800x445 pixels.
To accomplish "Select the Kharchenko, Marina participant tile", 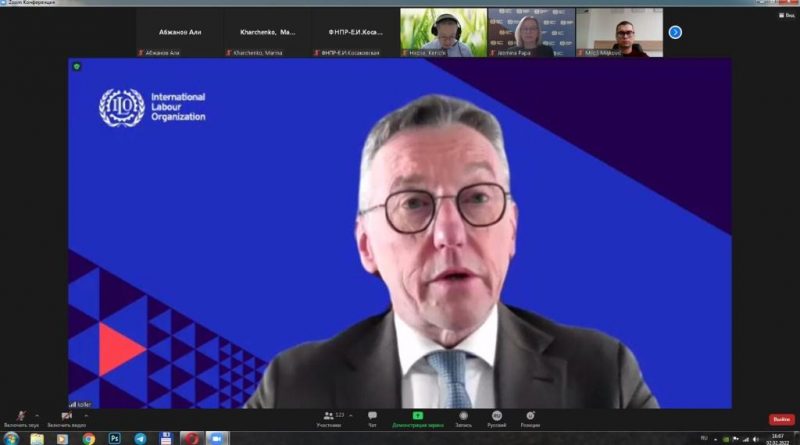I will click(267, 32).
